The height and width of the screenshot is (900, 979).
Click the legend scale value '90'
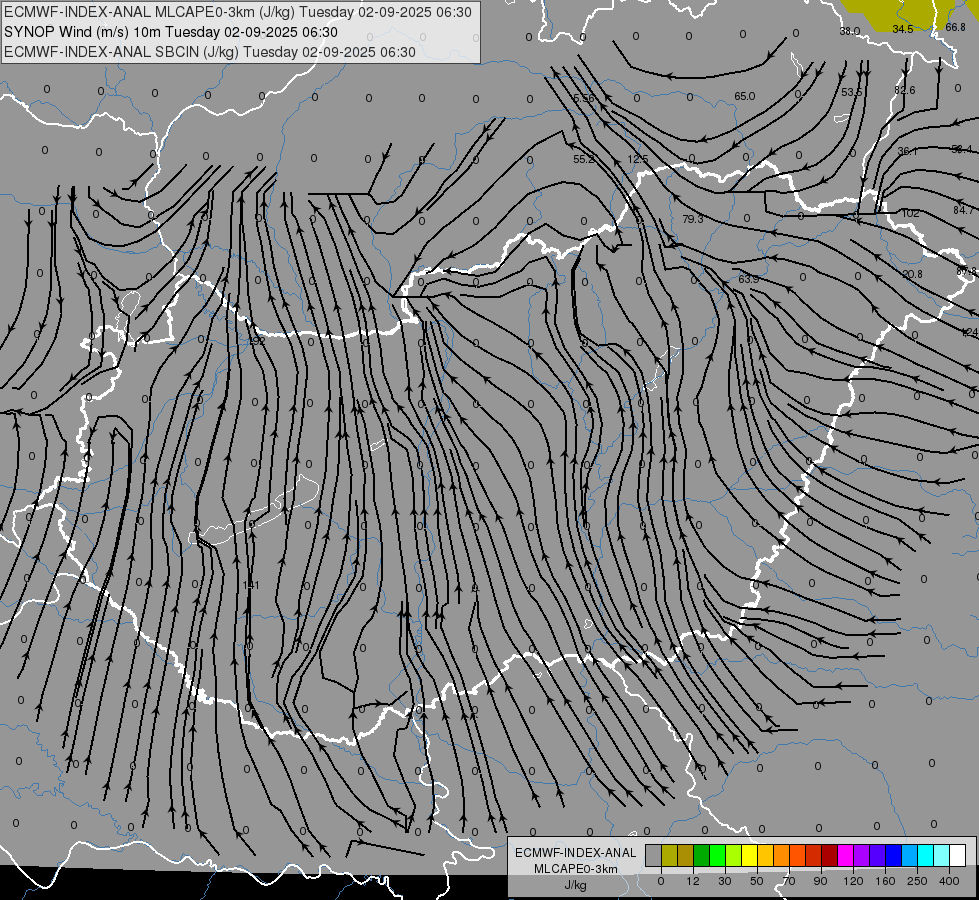tap(820, 881)
